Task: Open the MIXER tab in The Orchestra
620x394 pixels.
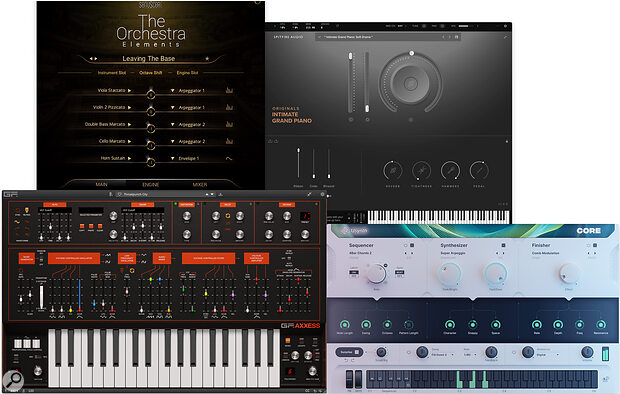Action: (x=200, y=185)
